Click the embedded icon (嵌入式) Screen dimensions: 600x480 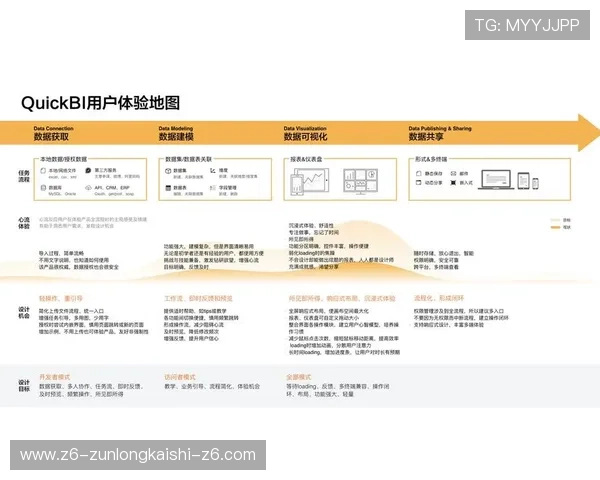[x=453, y=183]
